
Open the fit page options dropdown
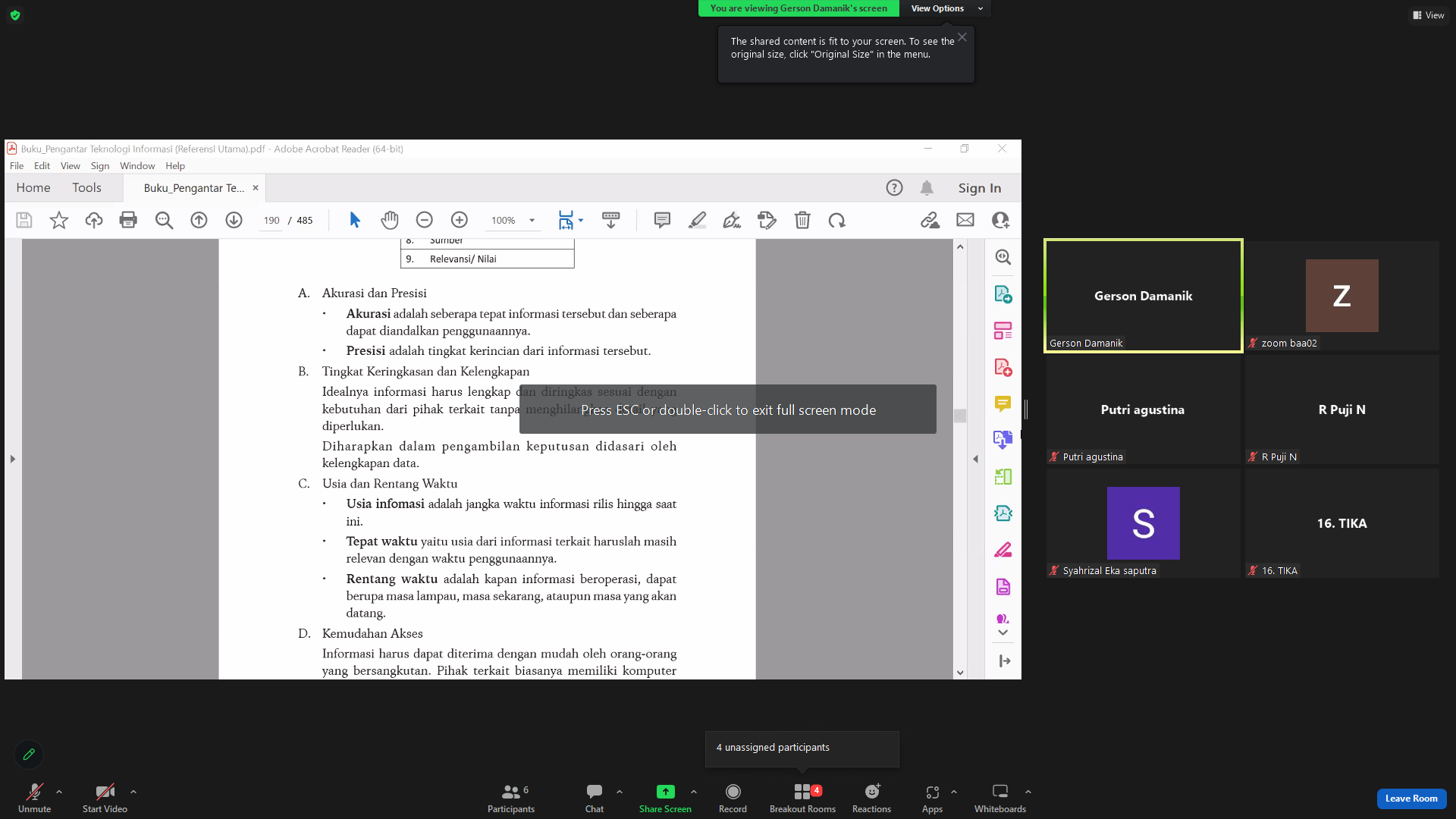tap(581, 220)
